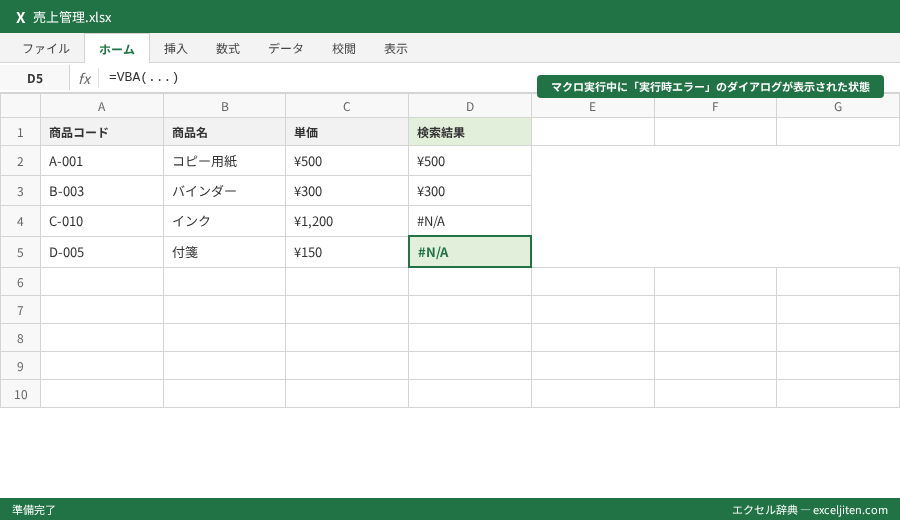The image size is (900, 520).
Task: Select the ホーム tab
Action: coord(117,49)
